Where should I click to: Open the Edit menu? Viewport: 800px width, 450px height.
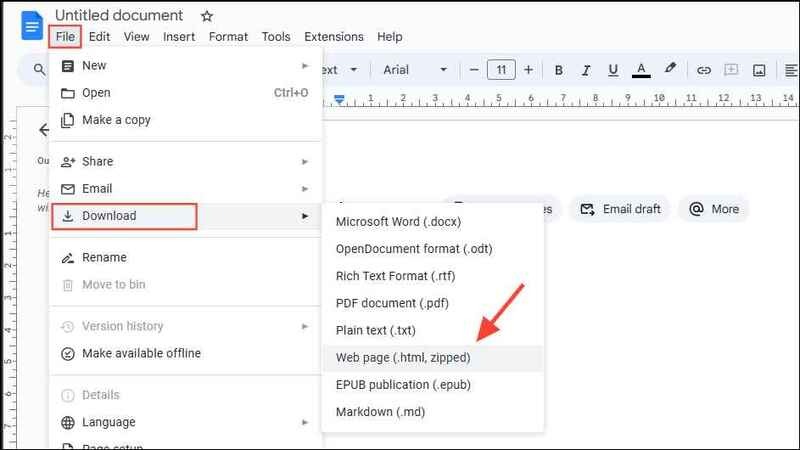[x=99, y=37]
